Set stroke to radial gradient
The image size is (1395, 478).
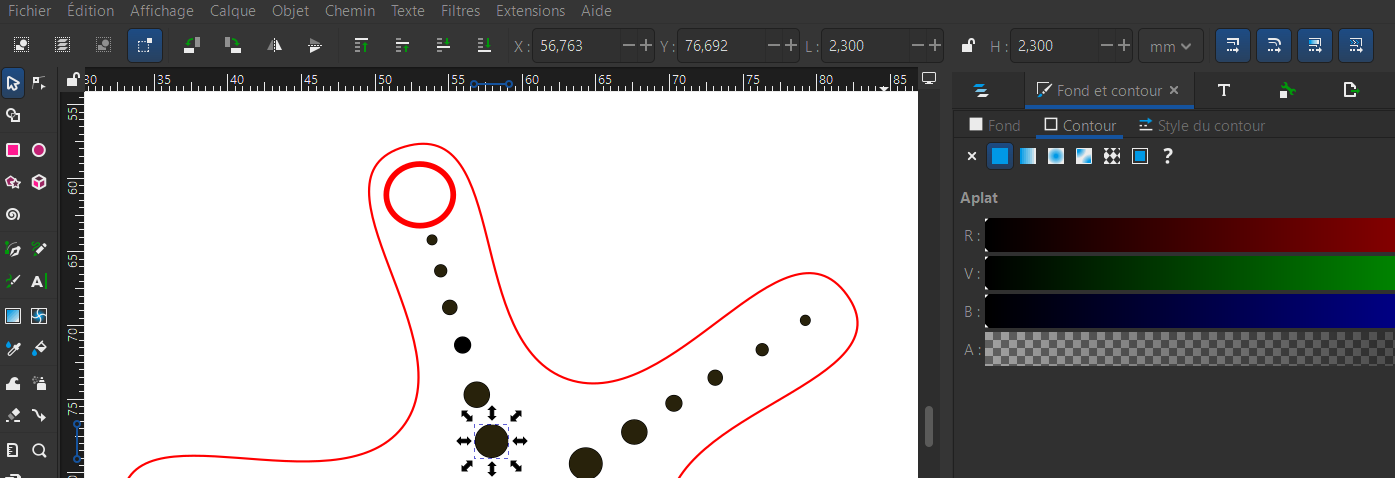click(1056, 156)
